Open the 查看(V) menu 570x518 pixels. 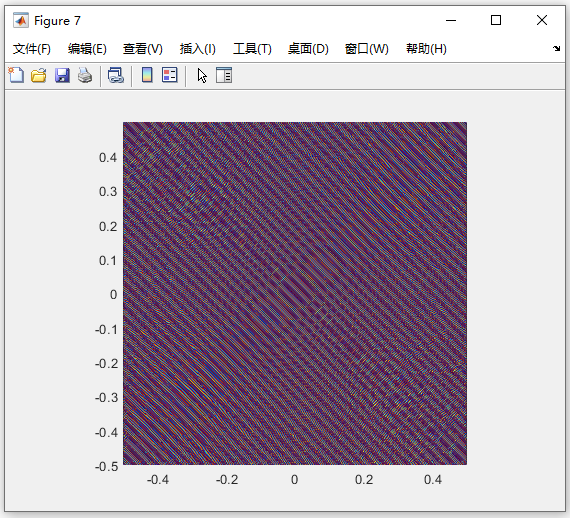tap(142, 49)
